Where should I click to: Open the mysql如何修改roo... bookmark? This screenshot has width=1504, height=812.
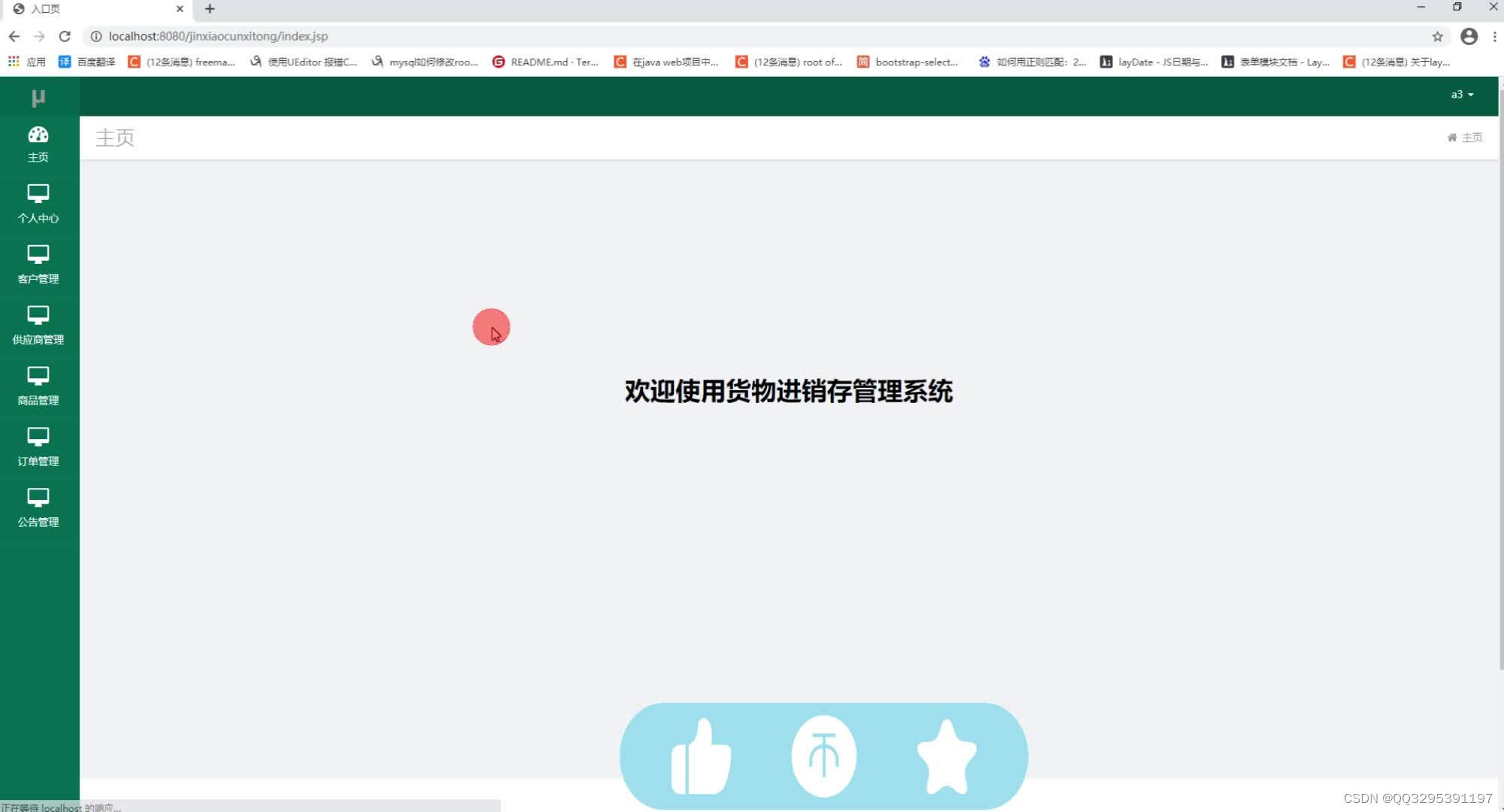tap(425, 62)
